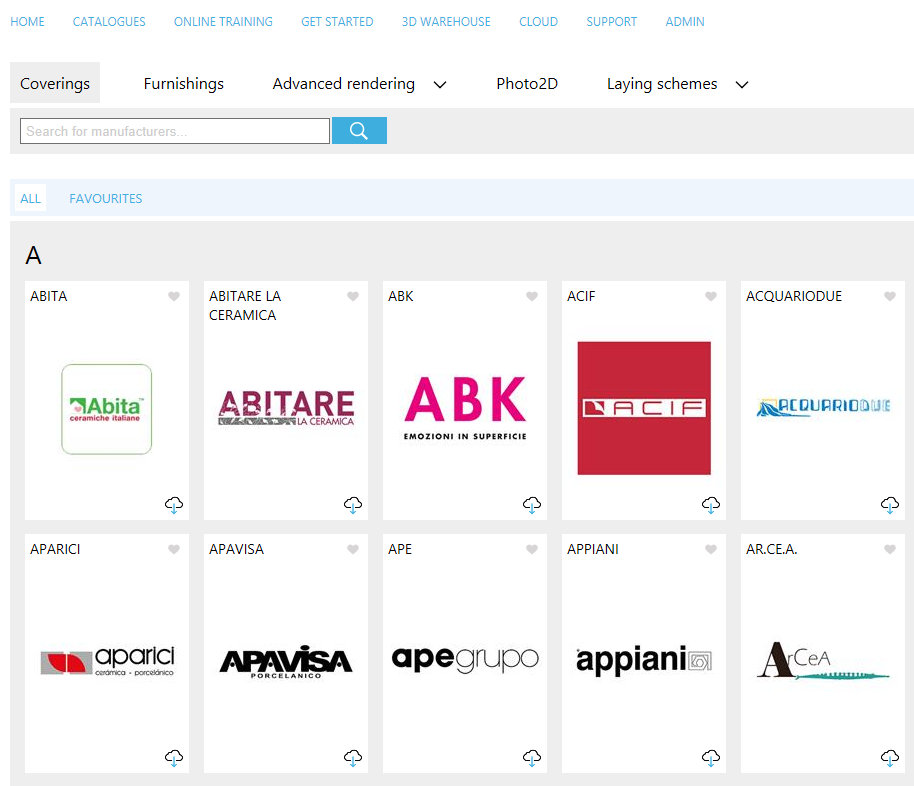Toggle the ACIF favourite heart
The width and height of the screenshot is (914, 786).
click(711, 296)
